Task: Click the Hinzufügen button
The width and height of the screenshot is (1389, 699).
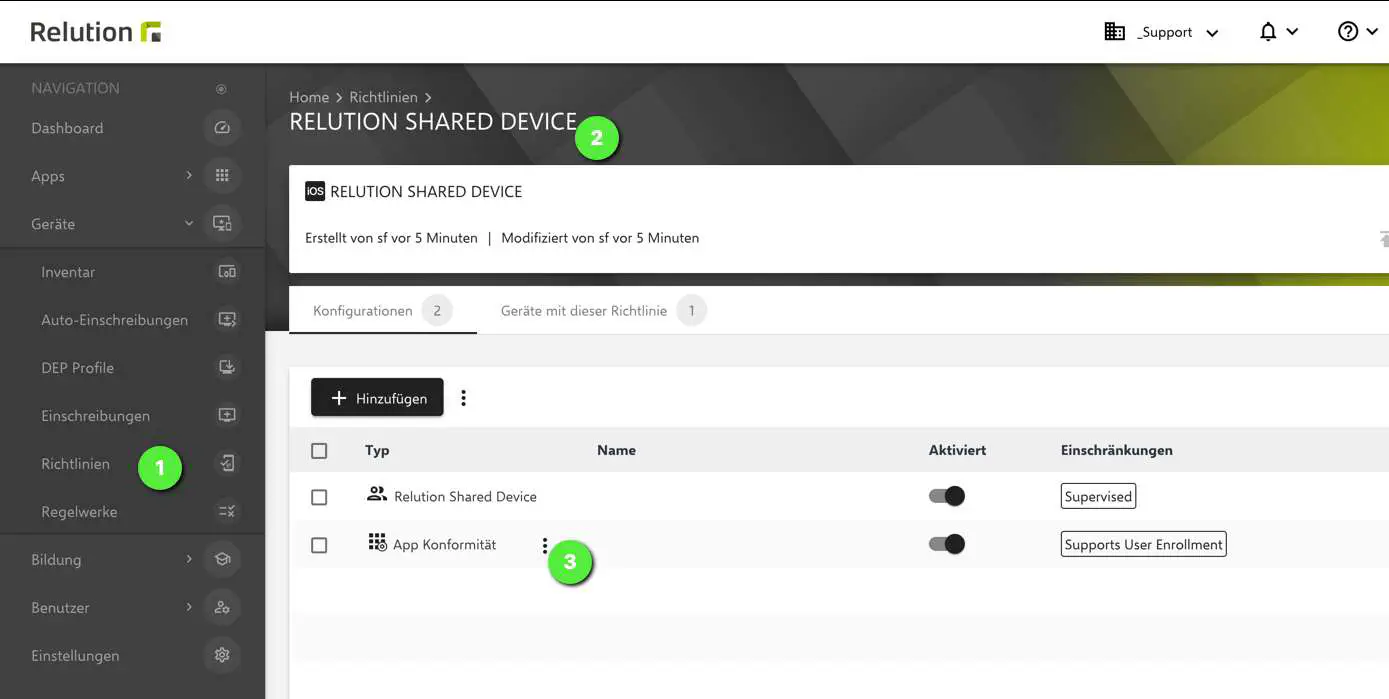Action: (377, 397)
